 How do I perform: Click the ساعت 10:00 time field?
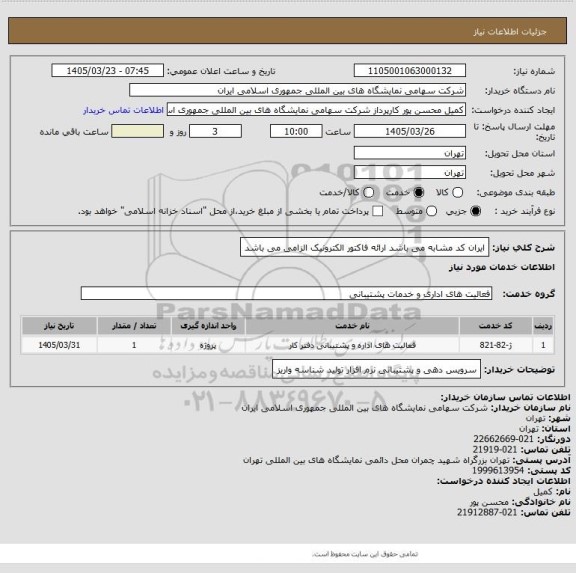(x=296, y=131)
